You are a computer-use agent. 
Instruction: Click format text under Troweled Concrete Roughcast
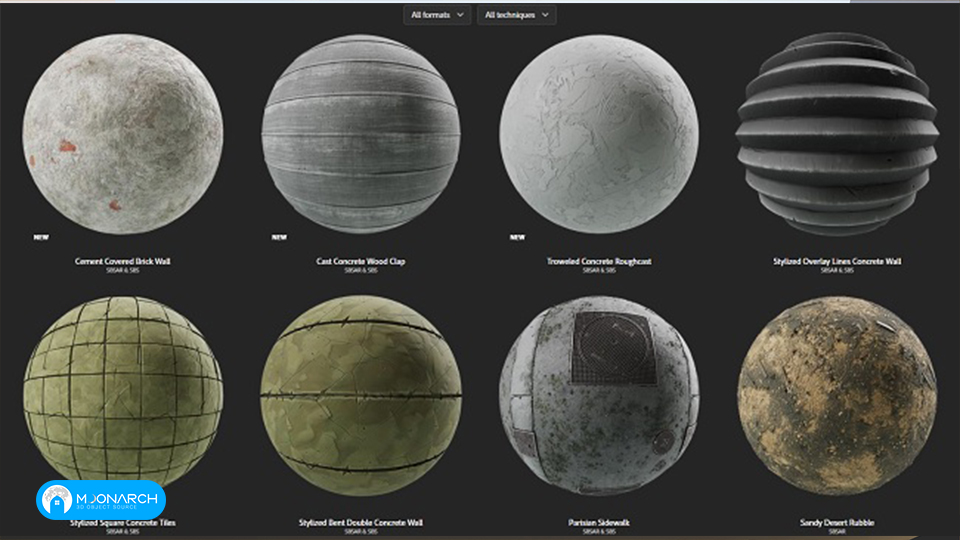[599, 270]
